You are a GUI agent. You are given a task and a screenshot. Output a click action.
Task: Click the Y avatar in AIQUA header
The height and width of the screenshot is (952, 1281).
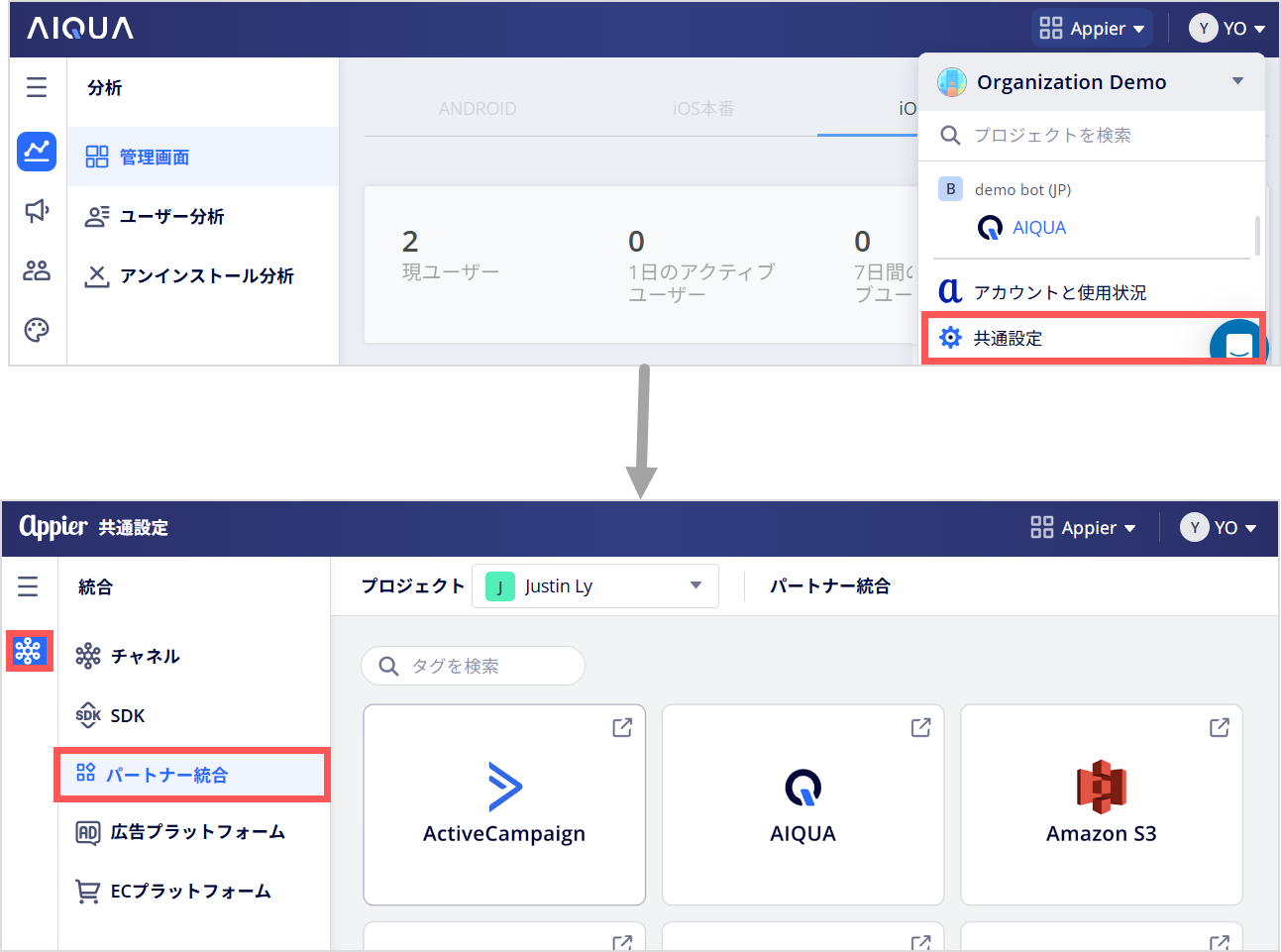[x=1203, y=29]
